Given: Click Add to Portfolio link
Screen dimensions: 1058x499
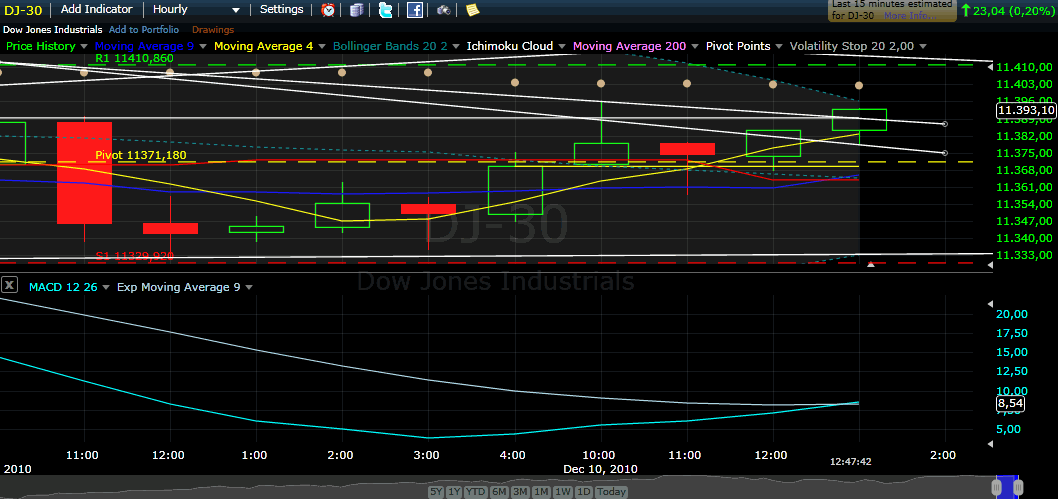Looking at the screenshot, I should pos(144,30).
